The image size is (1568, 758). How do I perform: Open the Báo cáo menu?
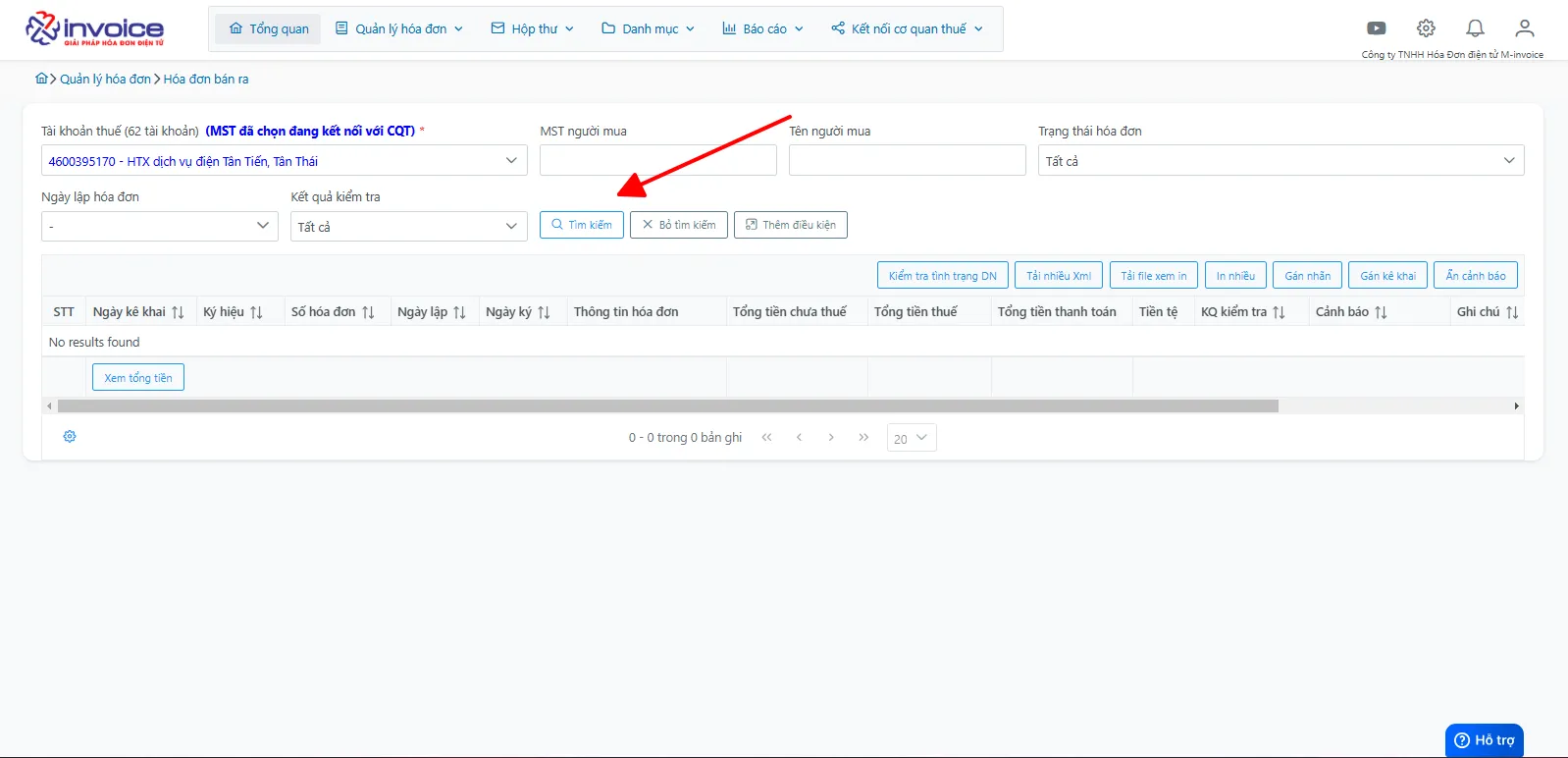point(762,28)
